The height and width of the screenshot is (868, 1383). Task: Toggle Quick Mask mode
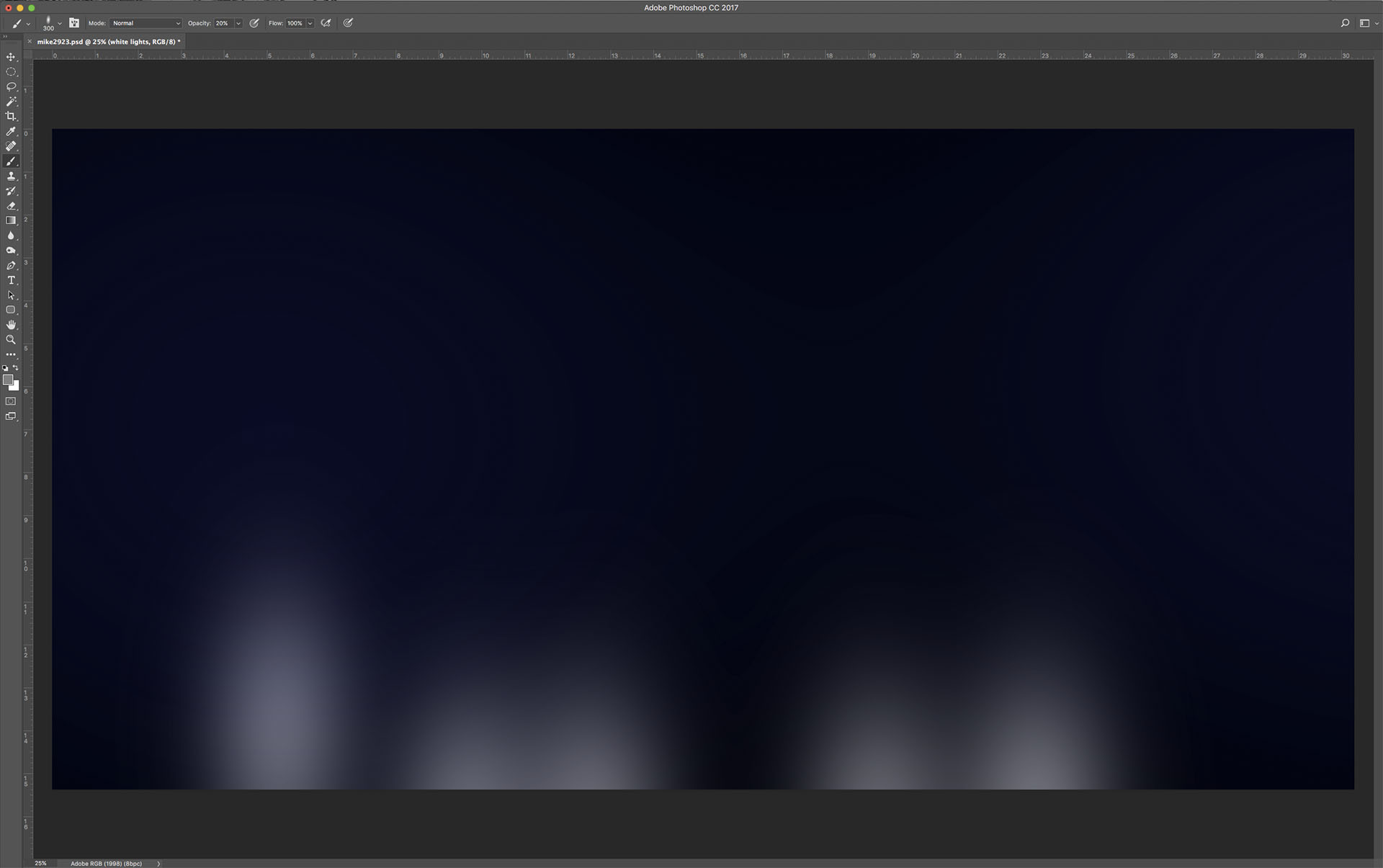pyautogui.click(x=11, y=401)
